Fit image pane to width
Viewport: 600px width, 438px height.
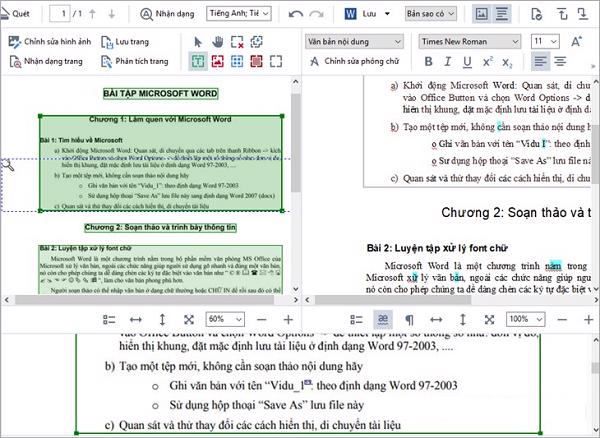click(x=136, y=319)
